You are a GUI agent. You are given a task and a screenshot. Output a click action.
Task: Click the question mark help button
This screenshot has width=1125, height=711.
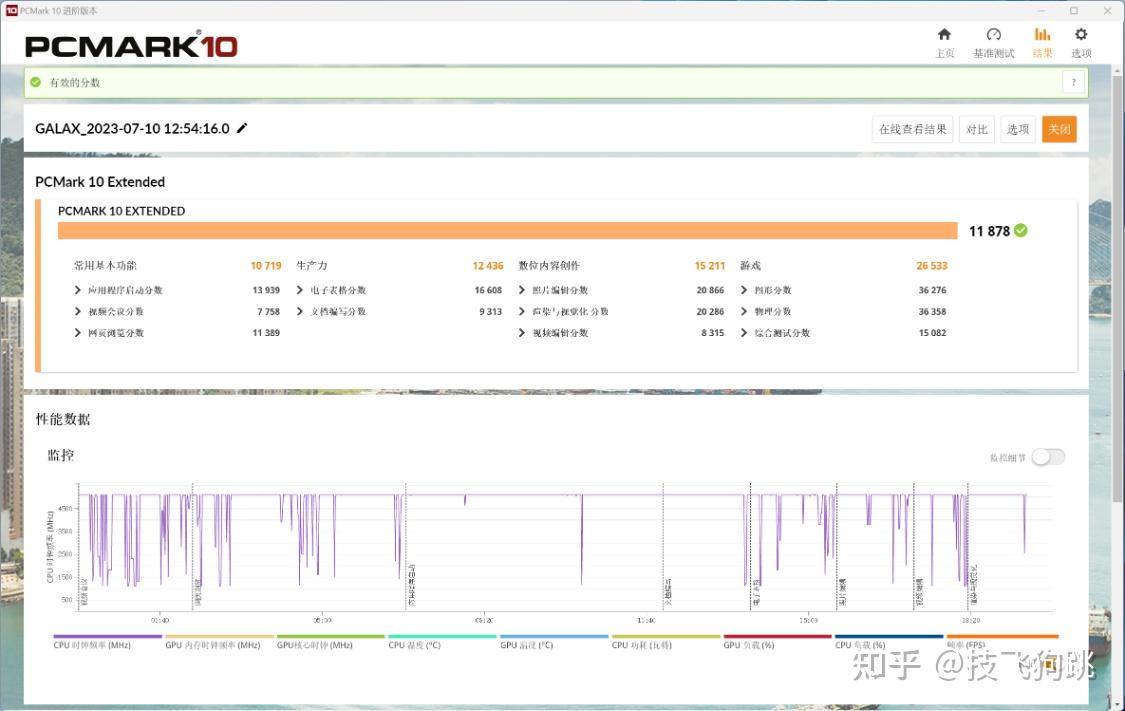coord(1073,83)
